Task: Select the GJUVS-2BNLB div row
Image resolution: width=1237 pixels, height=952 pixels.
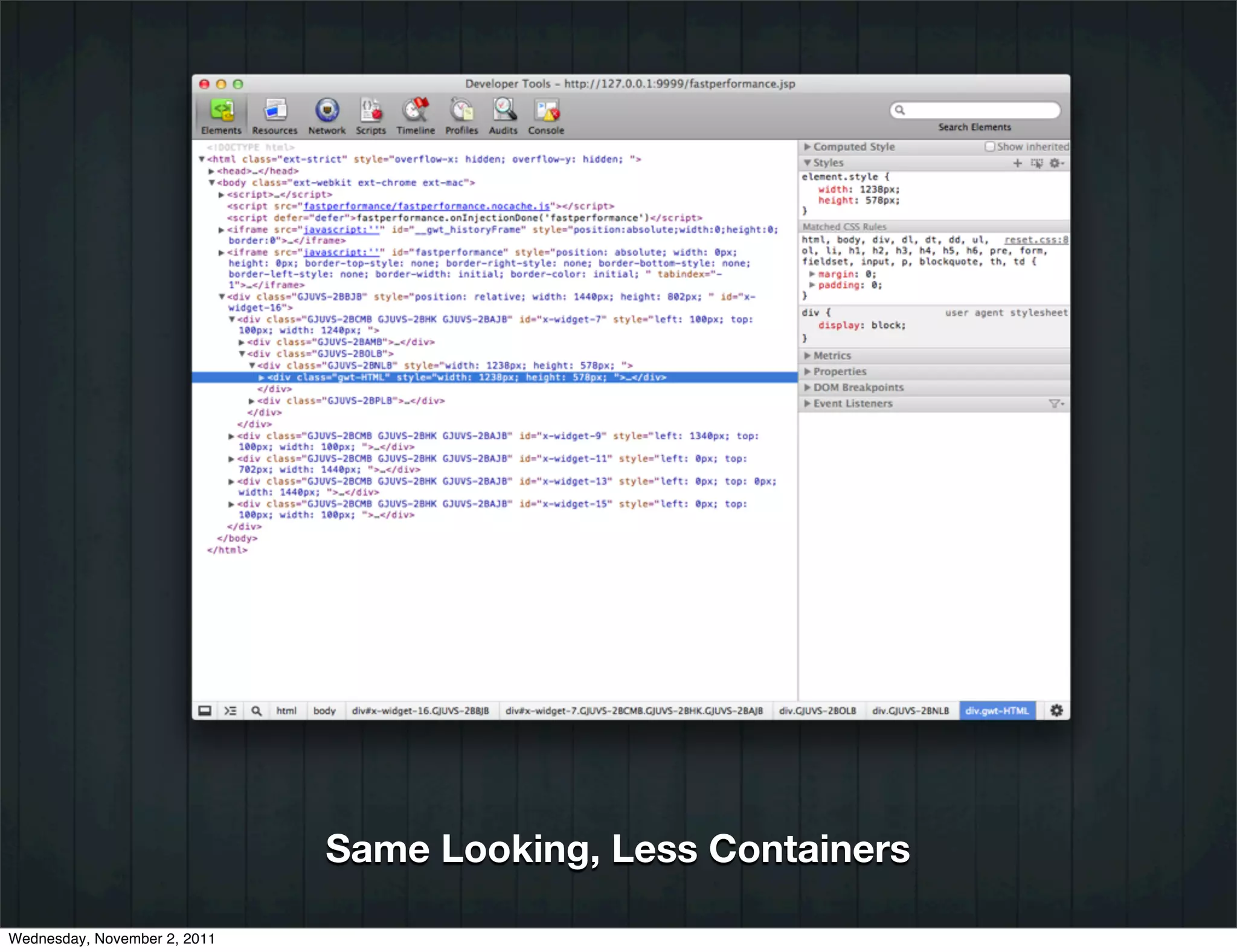Action: tap(445, 366)
